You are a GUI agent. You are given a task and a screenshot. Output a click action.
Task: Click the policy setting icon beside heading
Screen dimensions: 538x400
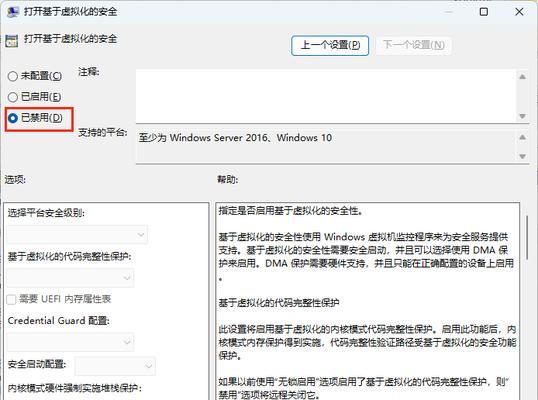coord(12,41)
